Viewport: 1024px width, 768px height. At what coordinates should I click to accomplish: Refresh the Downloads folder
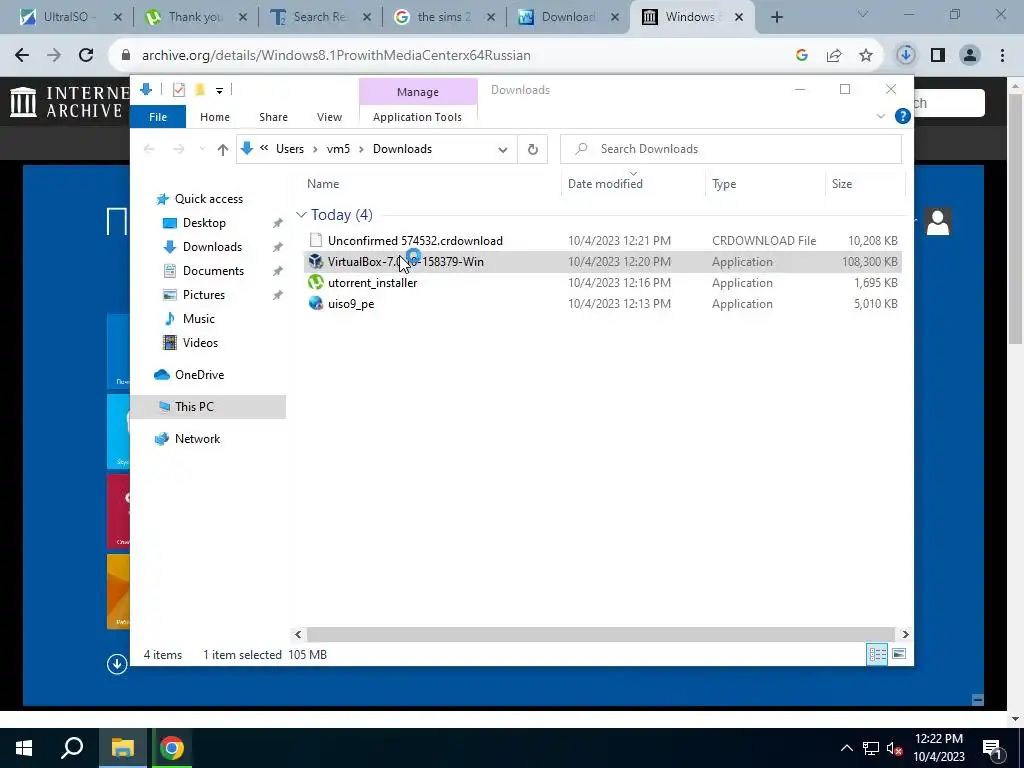tap(533, 150)
